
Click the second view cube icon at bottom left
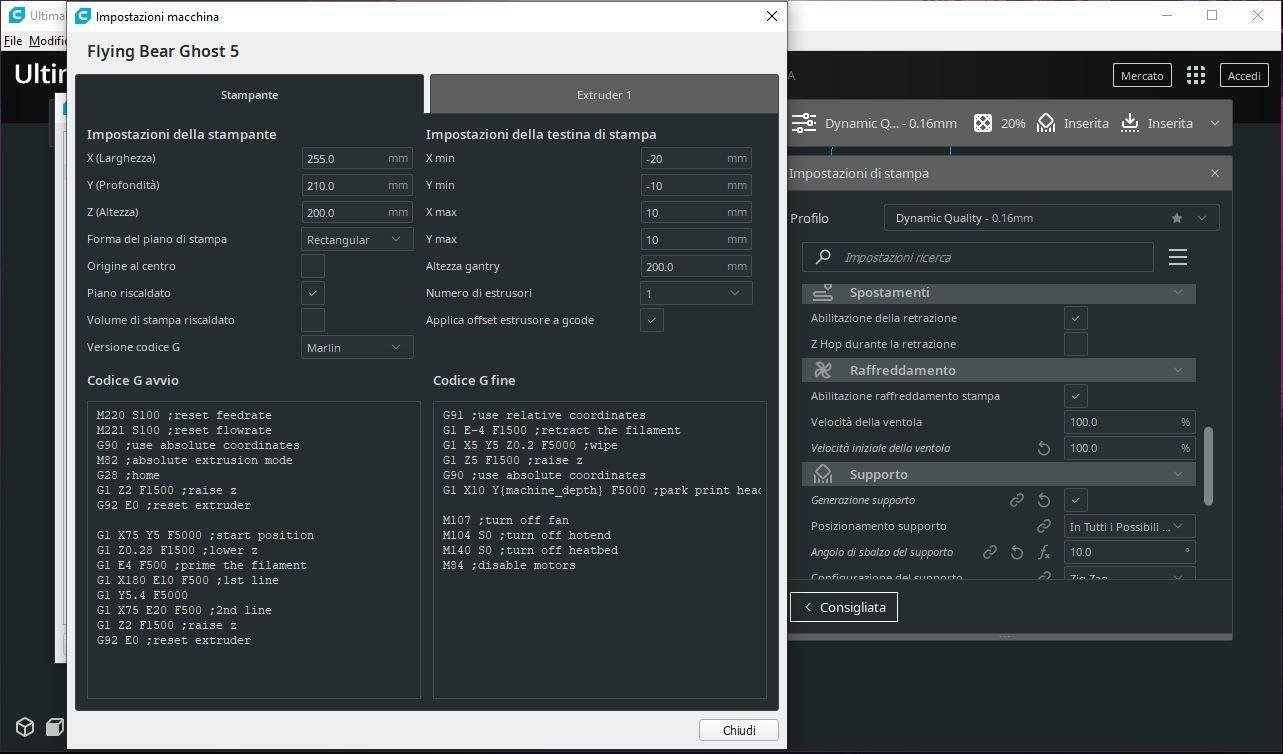(x=55, y=727)
